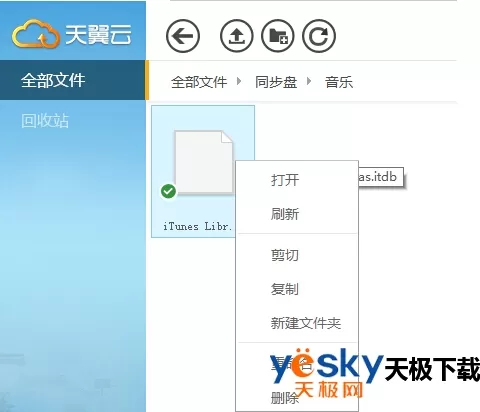480x412 pixels.
Task: Choose 剪切 from the context menu
Action: [x=285, y=255]
